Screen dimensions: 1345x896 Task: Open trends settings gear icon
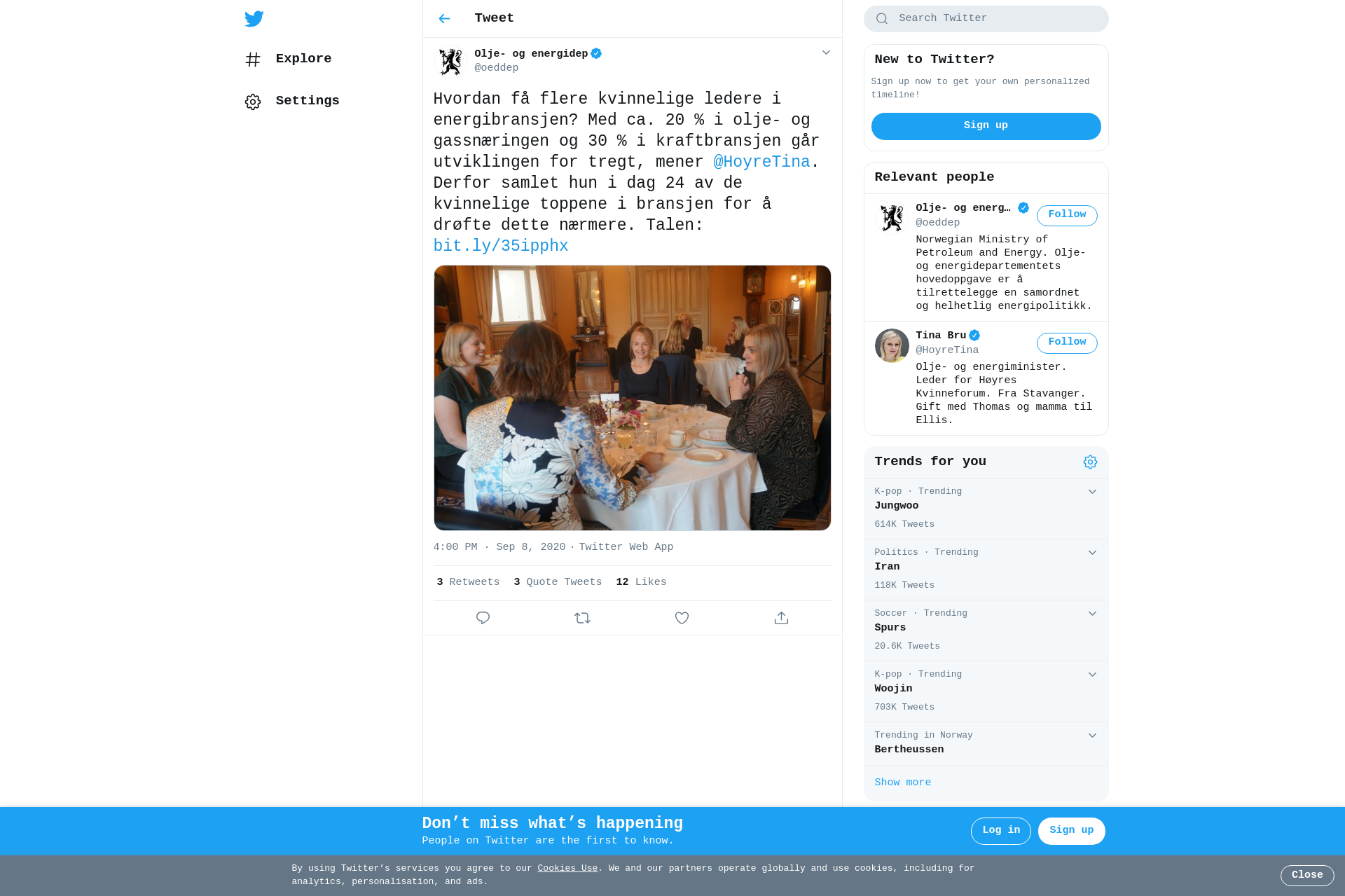pos(1090,462)
